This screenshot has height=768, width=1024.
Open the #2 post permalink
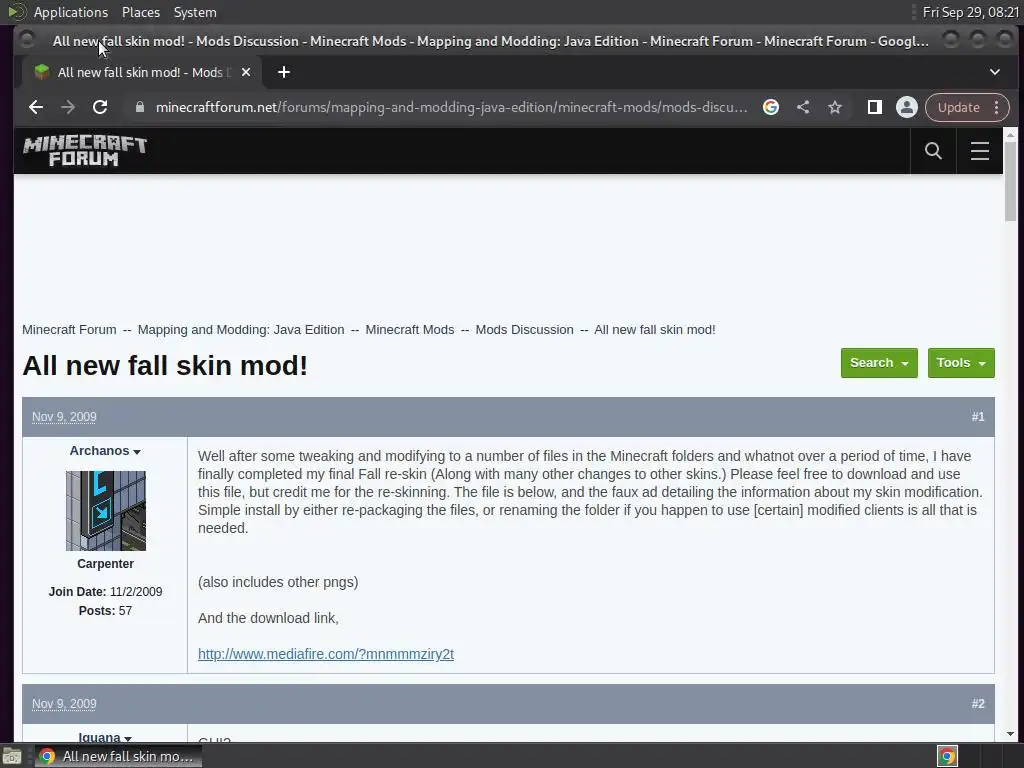978,704
